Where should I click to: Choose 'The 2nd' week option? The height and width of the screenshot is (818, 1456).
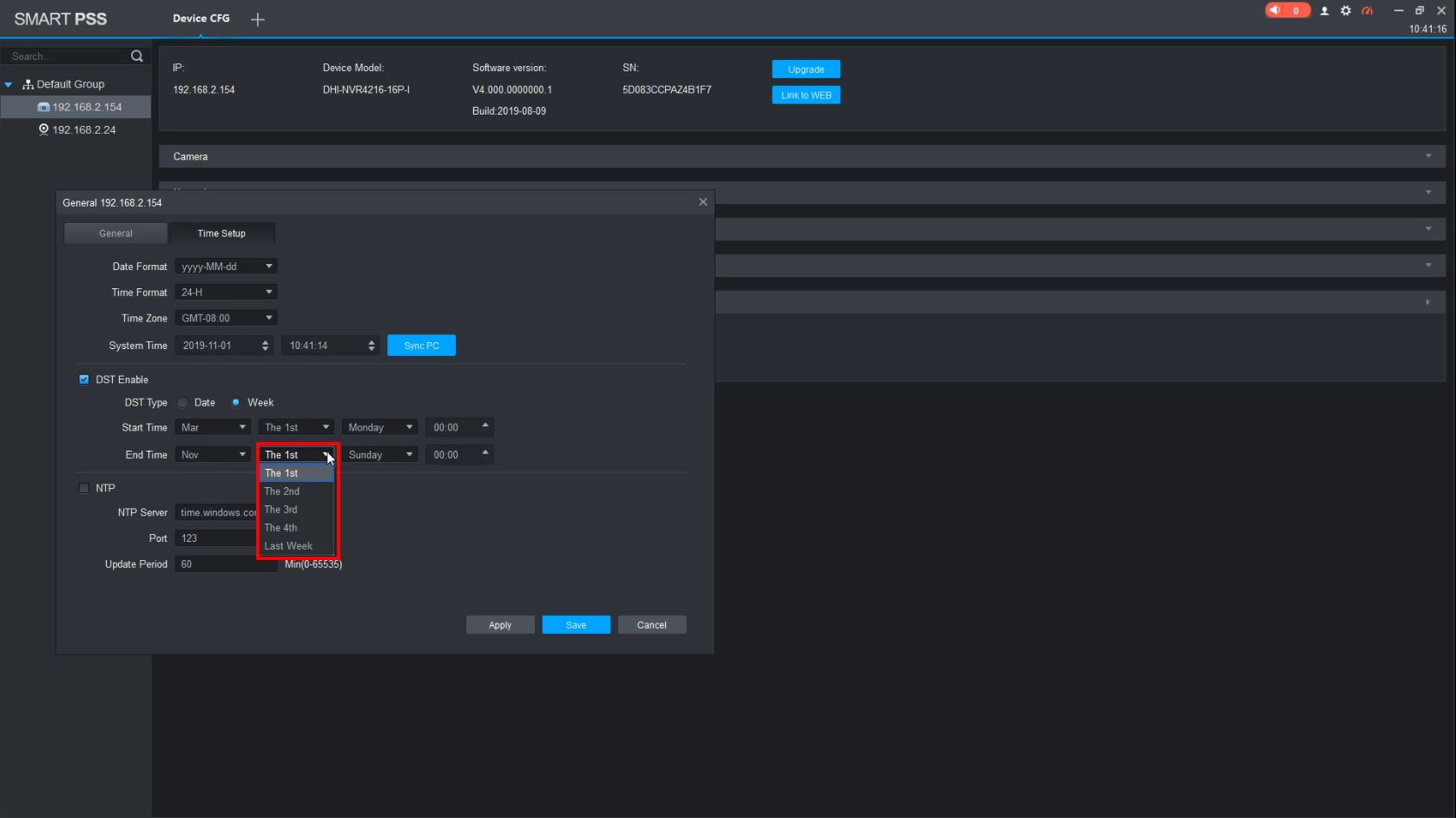coord(296,491)
